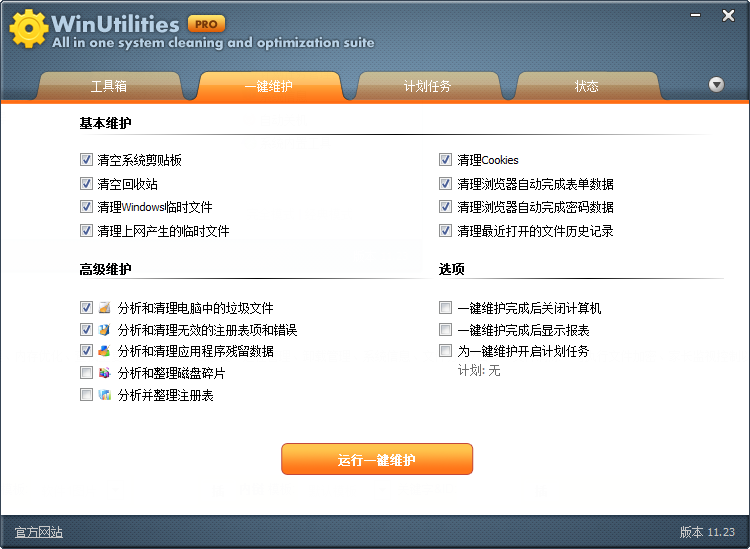Go to the 状态 tab

587,86
